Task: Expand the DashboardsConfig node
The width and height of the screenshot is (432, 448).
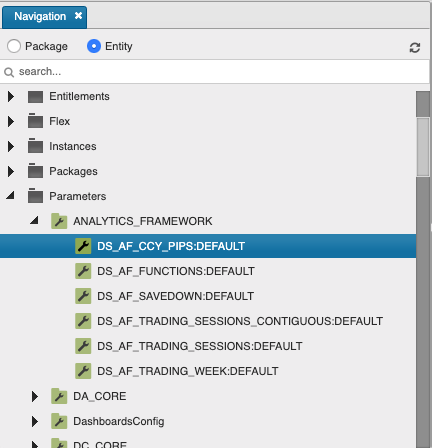Action: tap(35, 421)
